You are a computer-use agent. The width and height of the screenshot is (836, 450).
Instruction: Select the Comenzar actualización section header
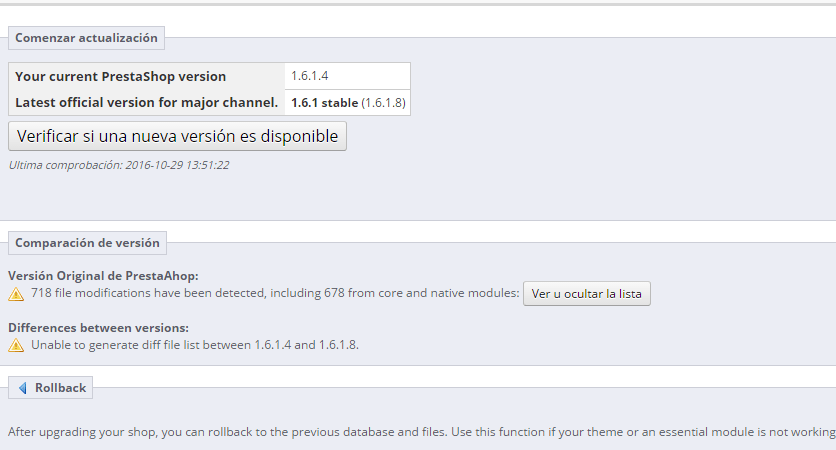tap(86, 38)
